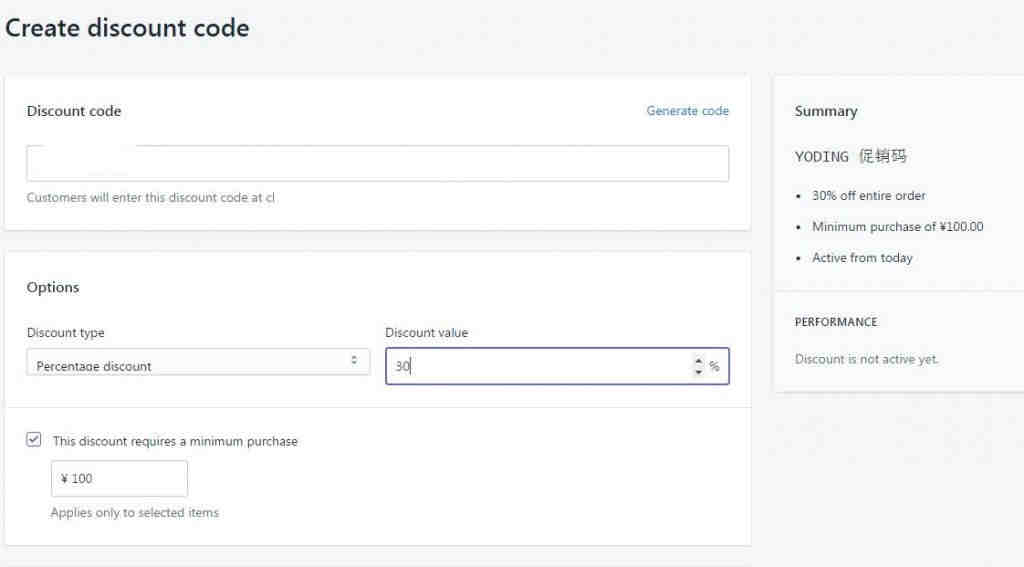Viewport: 1024px width, 567px height.
Task: Click '30% off entire order' summary item
Action: click(x=868, y=196)
